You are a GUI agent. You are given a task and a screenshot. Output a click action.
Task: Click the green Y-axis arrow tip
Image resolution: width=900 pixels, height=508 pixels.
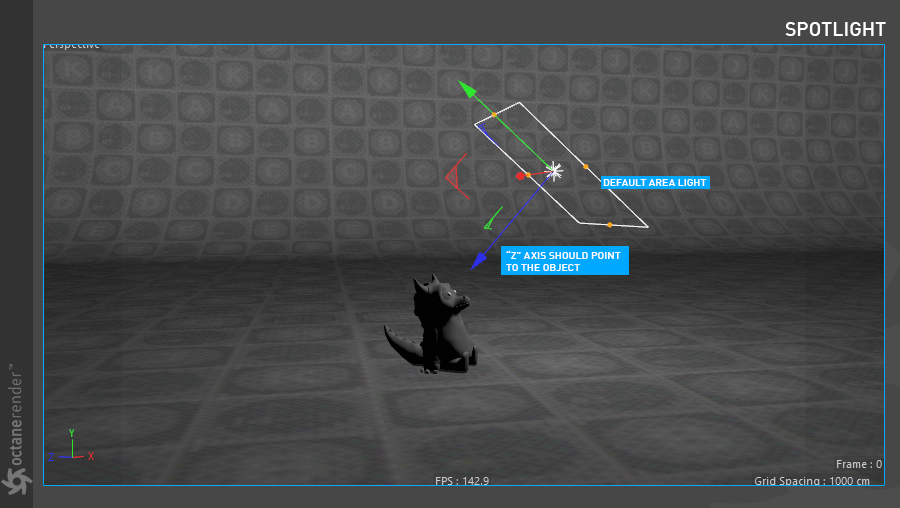tap(465, 88)
